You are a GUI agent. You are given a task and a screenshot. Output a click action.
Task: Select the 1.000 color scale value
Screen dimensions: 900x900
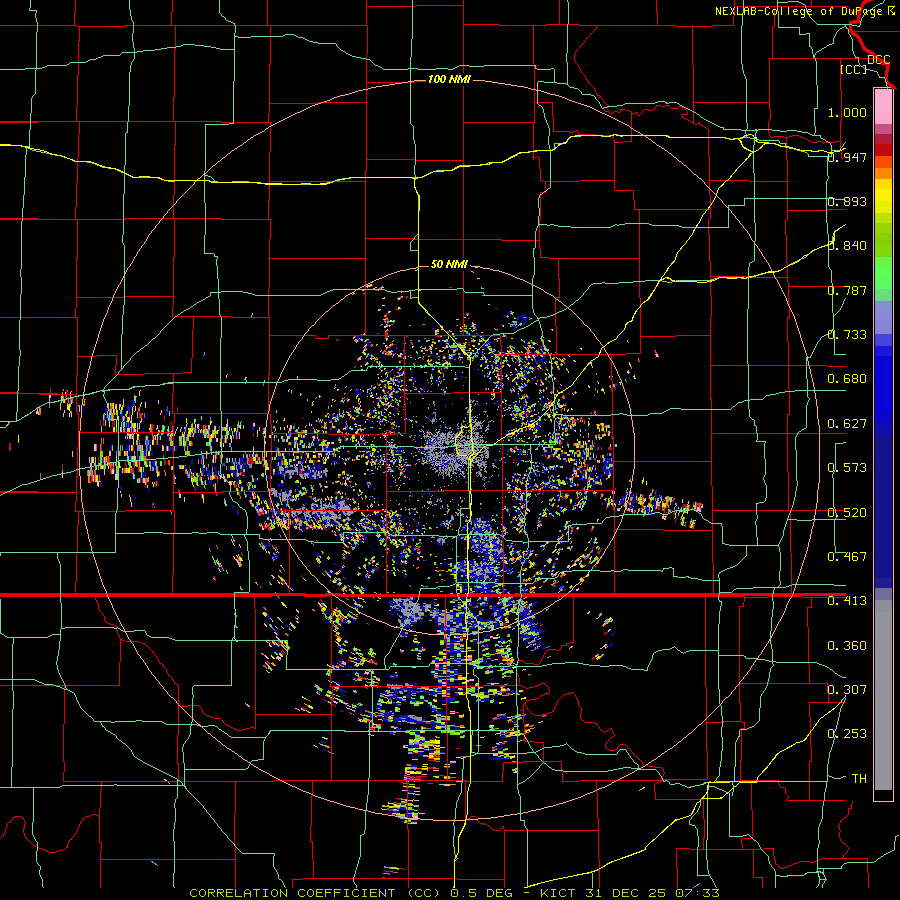847,112
